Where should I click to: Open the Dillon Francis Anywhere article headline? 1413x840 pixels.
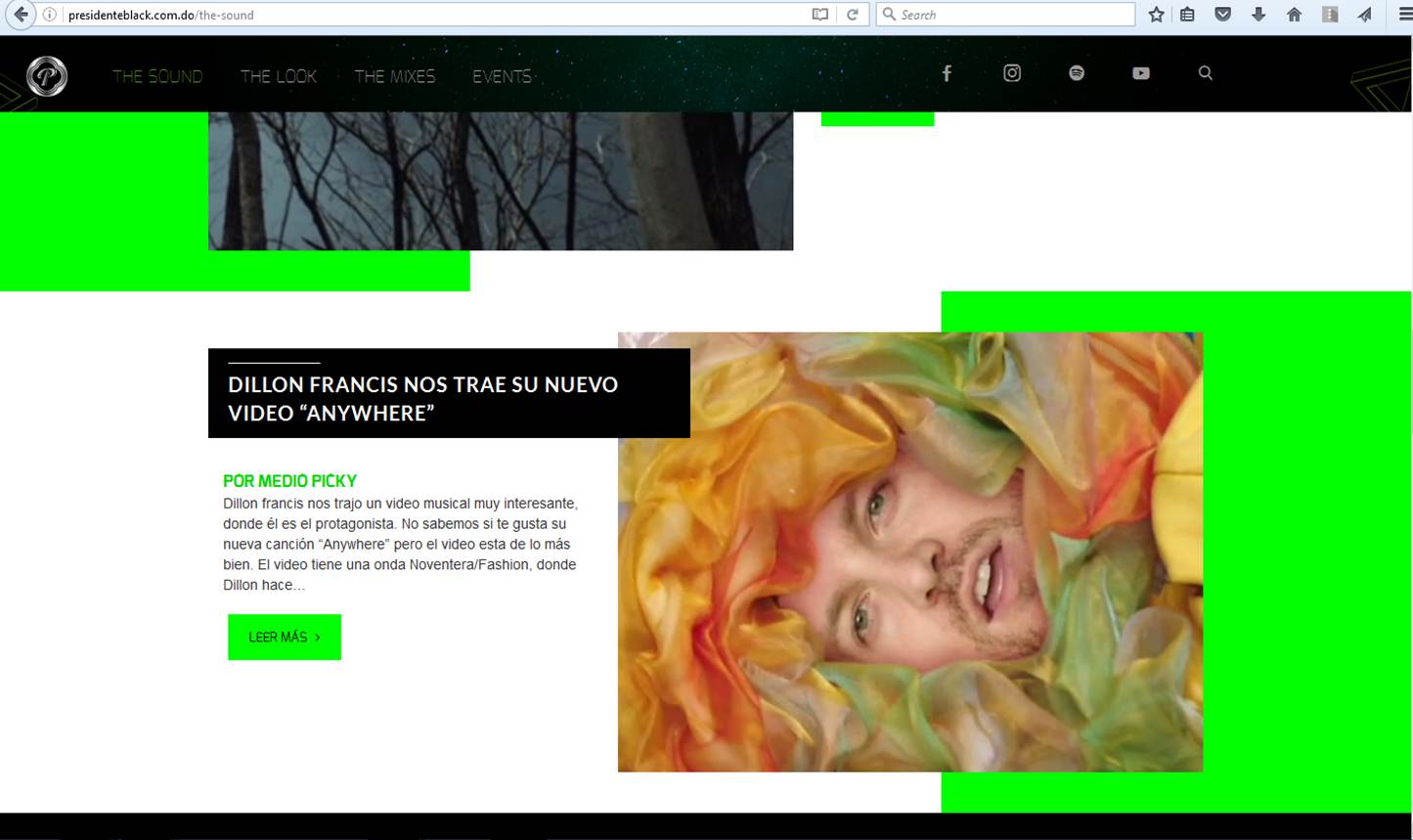423,398
